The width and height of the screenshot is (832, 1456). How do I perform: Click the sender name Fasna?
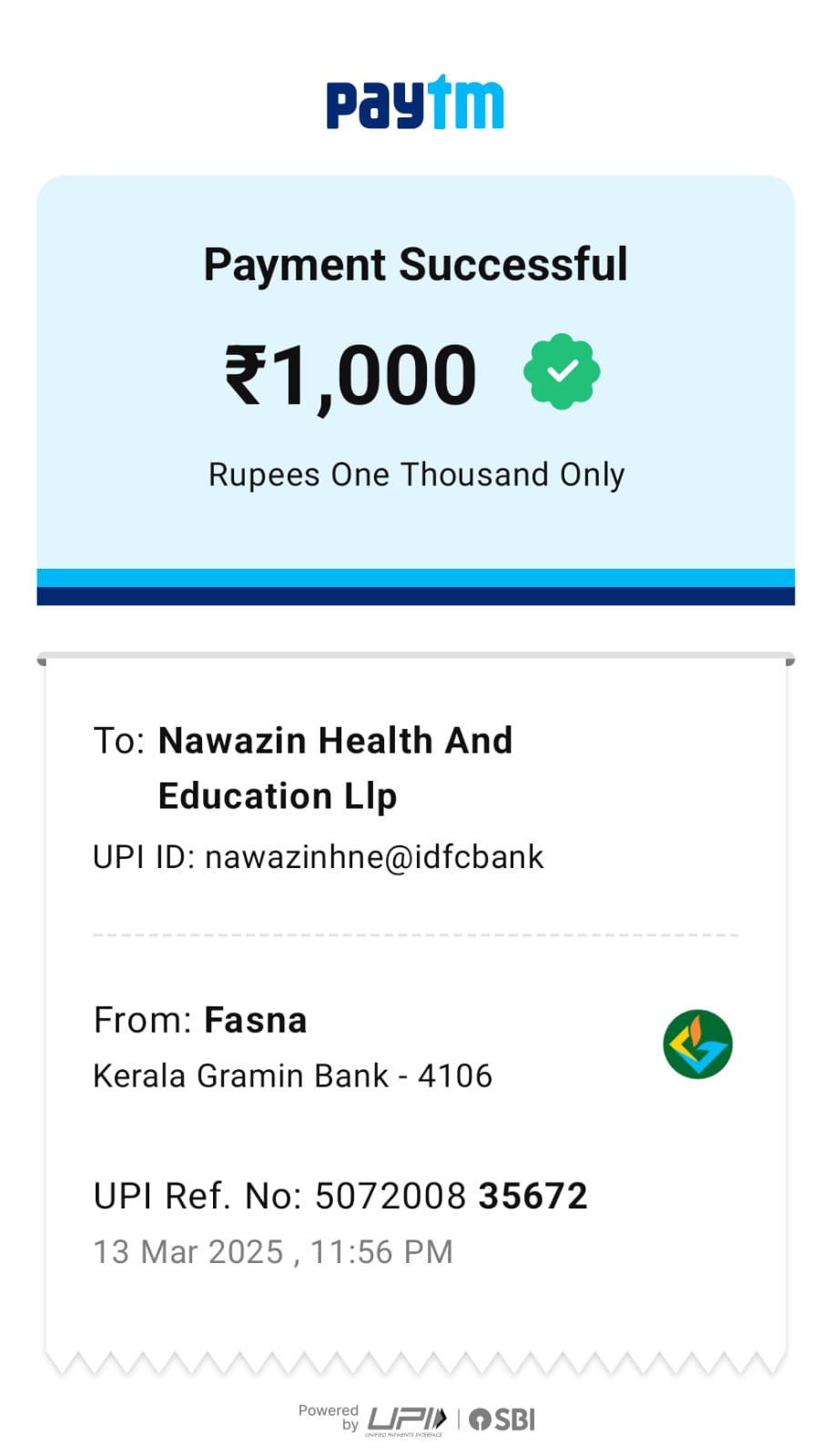[255, 1020]
